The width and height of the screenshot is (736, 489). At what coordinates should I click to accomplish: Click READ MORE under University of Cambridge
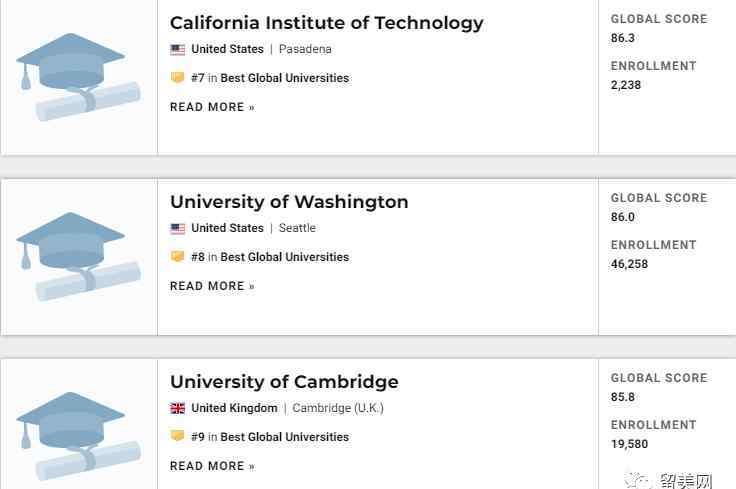click(212, 466)
